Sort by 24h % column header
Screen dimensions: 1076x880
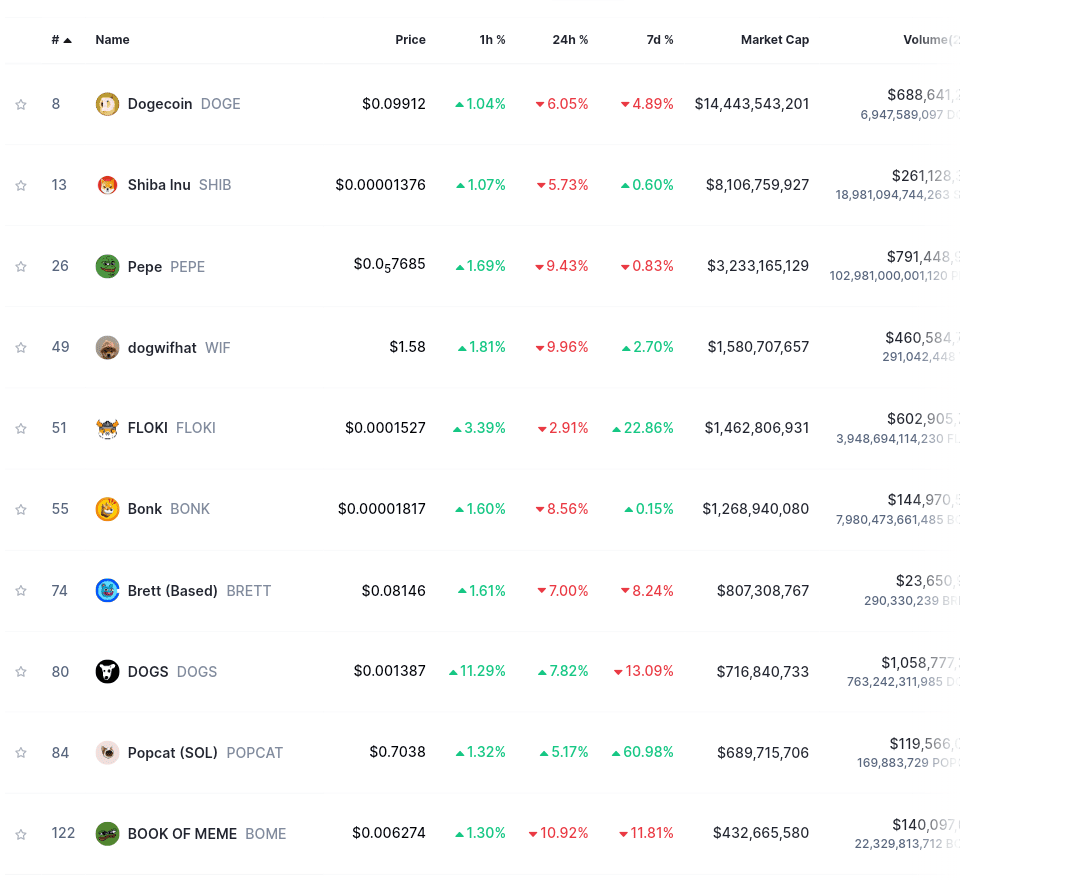(x=570, y=40)
